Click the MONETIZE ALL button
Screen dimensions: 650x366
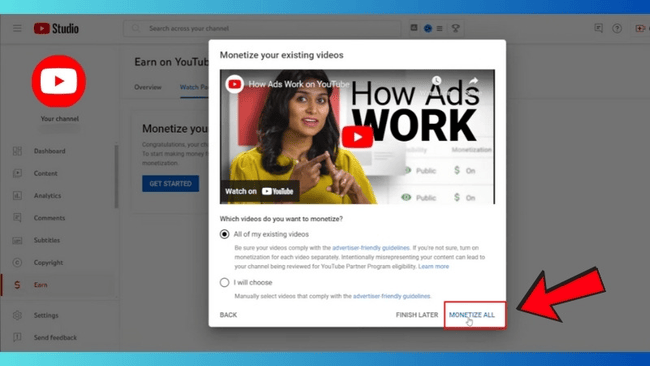pos(472,315)
